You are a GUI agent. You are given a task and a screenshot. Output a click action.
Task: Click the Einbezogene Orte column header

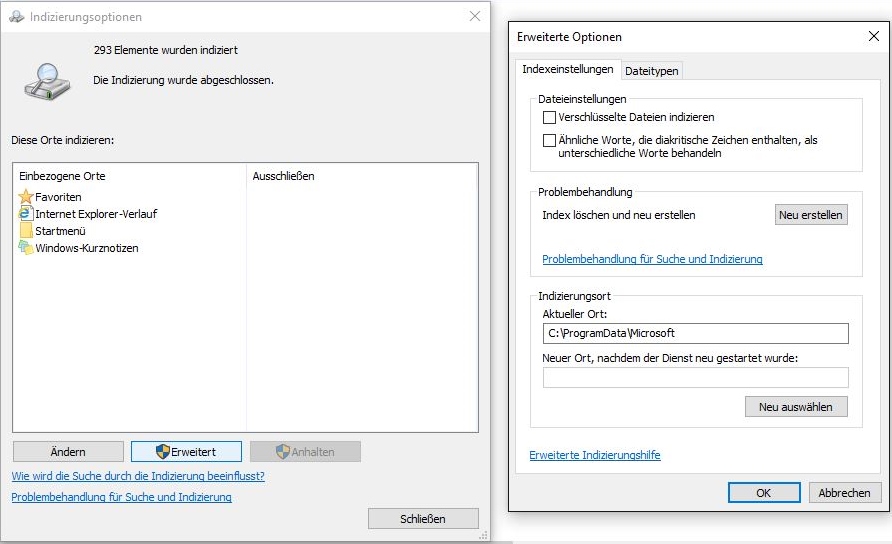[x=62, y=176]
